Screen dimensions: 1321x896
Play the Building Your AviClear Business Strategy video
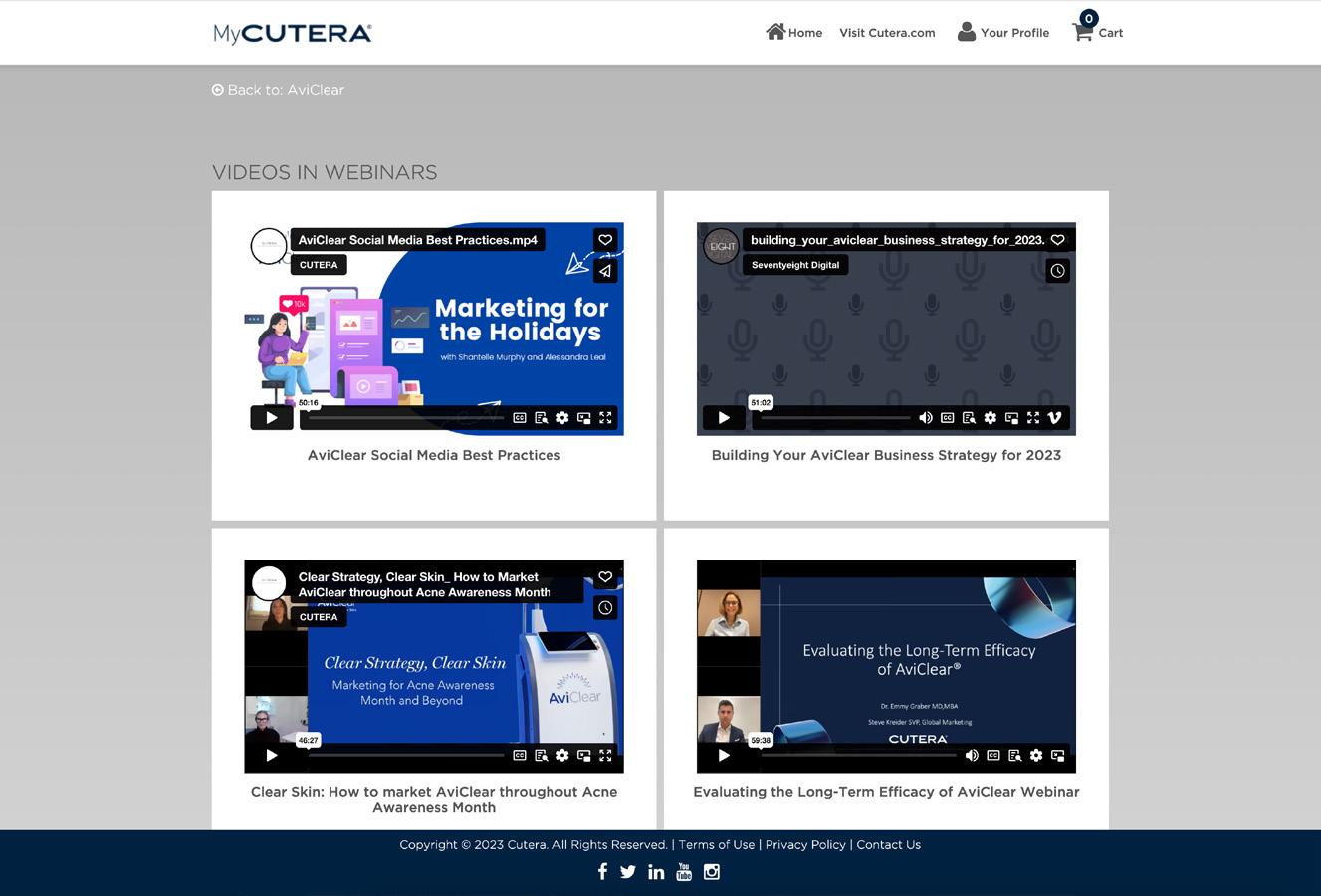click(724, 418)
